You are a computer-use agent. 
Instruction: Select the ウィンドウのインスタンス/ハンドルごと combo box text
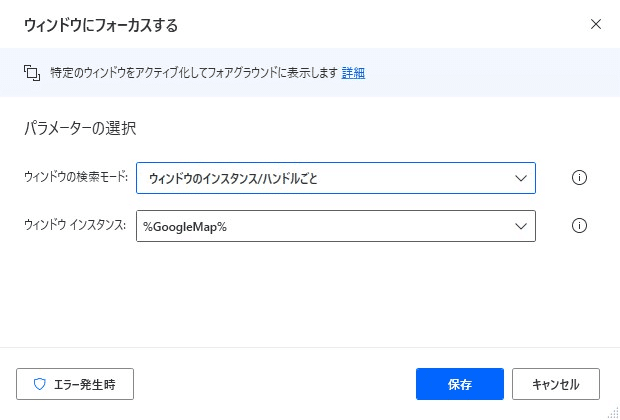pos(233,179)
